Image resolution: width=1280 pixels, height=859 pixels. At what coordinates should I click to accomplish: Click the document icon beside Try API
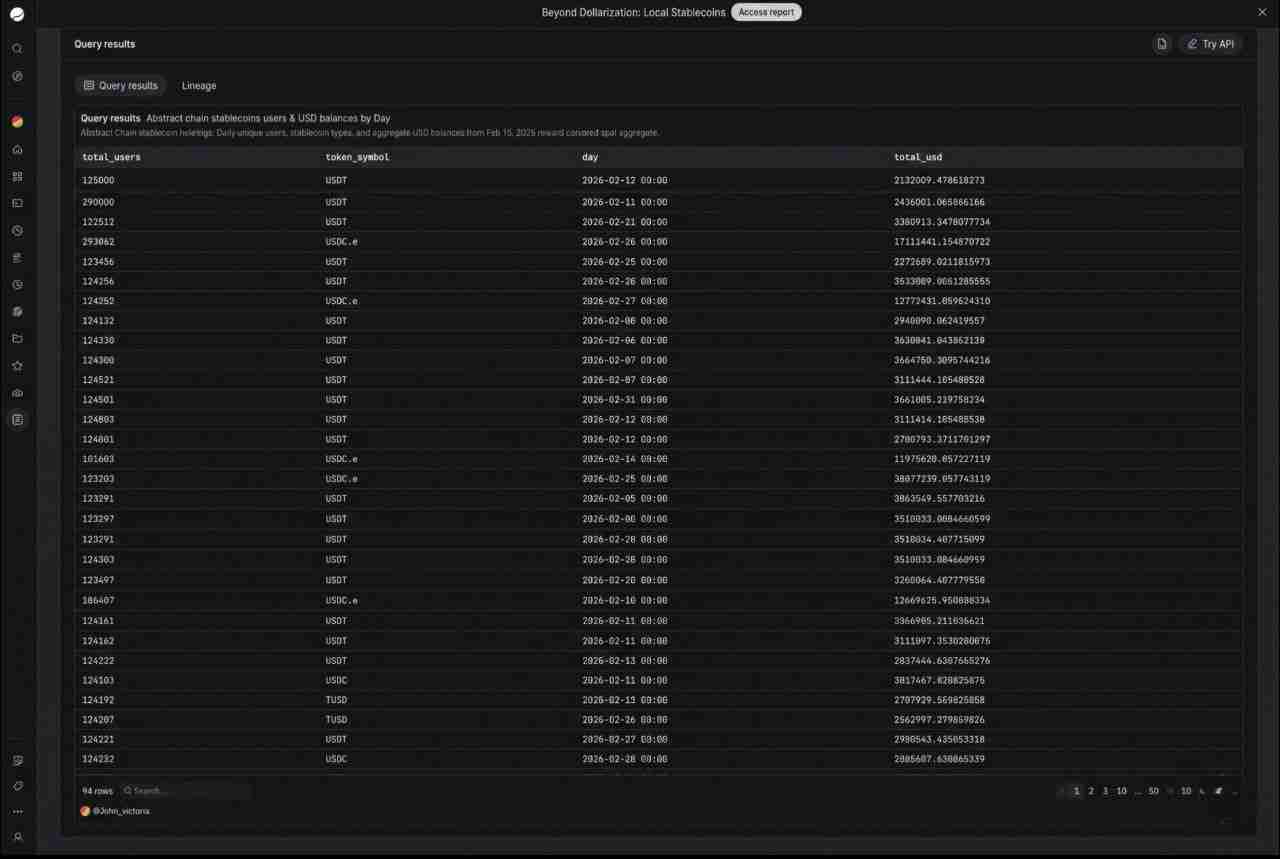coord(1161,44)
